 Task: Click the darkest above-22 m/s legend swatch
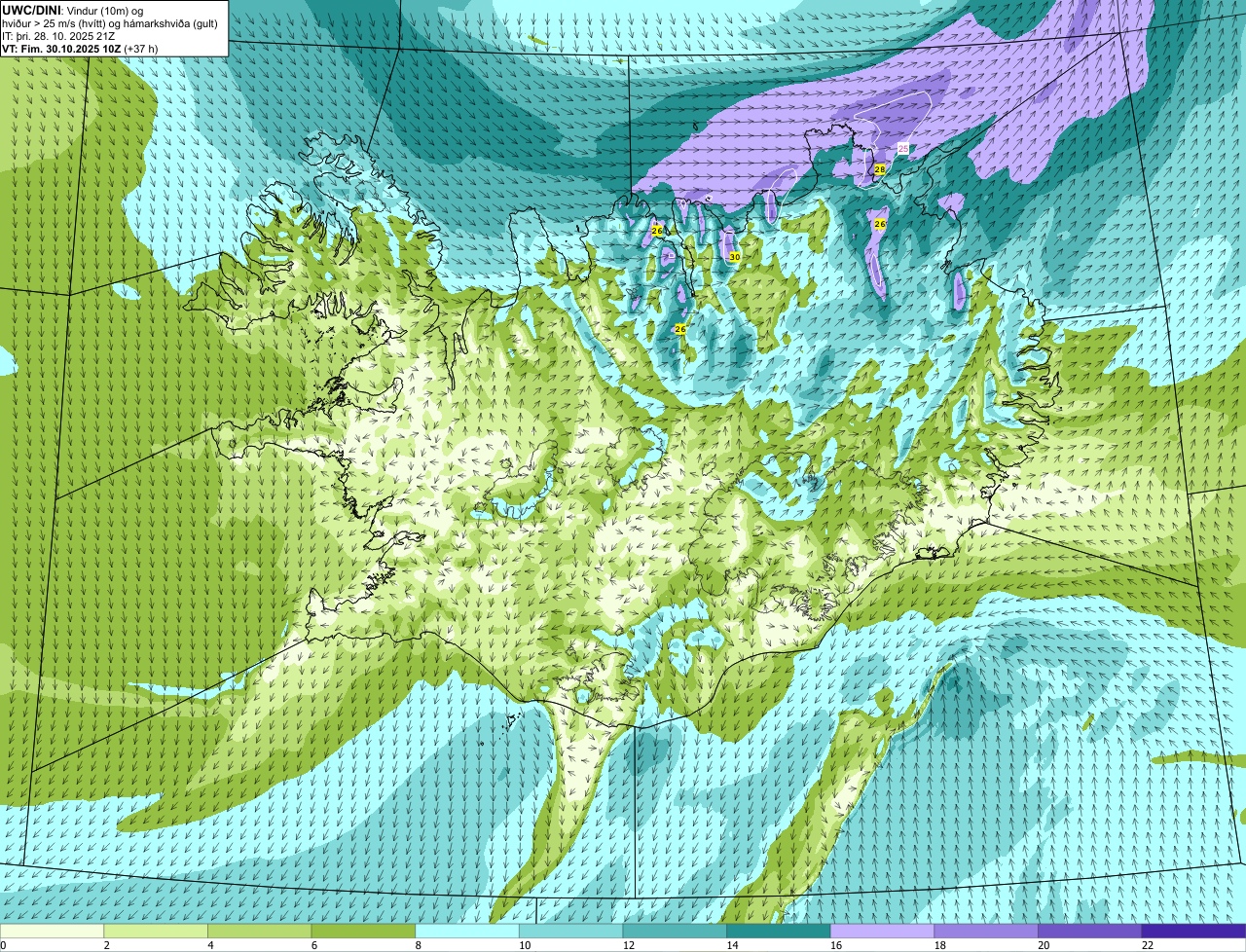1193,931
